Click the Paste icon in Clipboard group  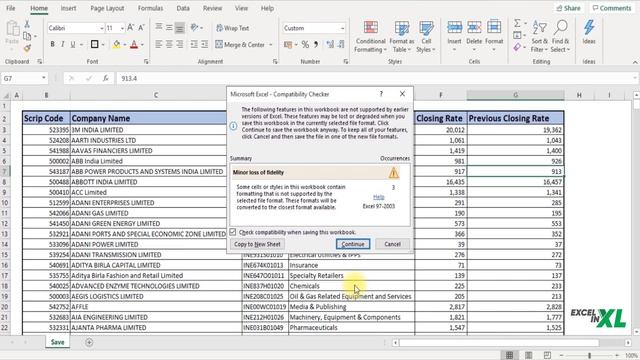(12, 29)
